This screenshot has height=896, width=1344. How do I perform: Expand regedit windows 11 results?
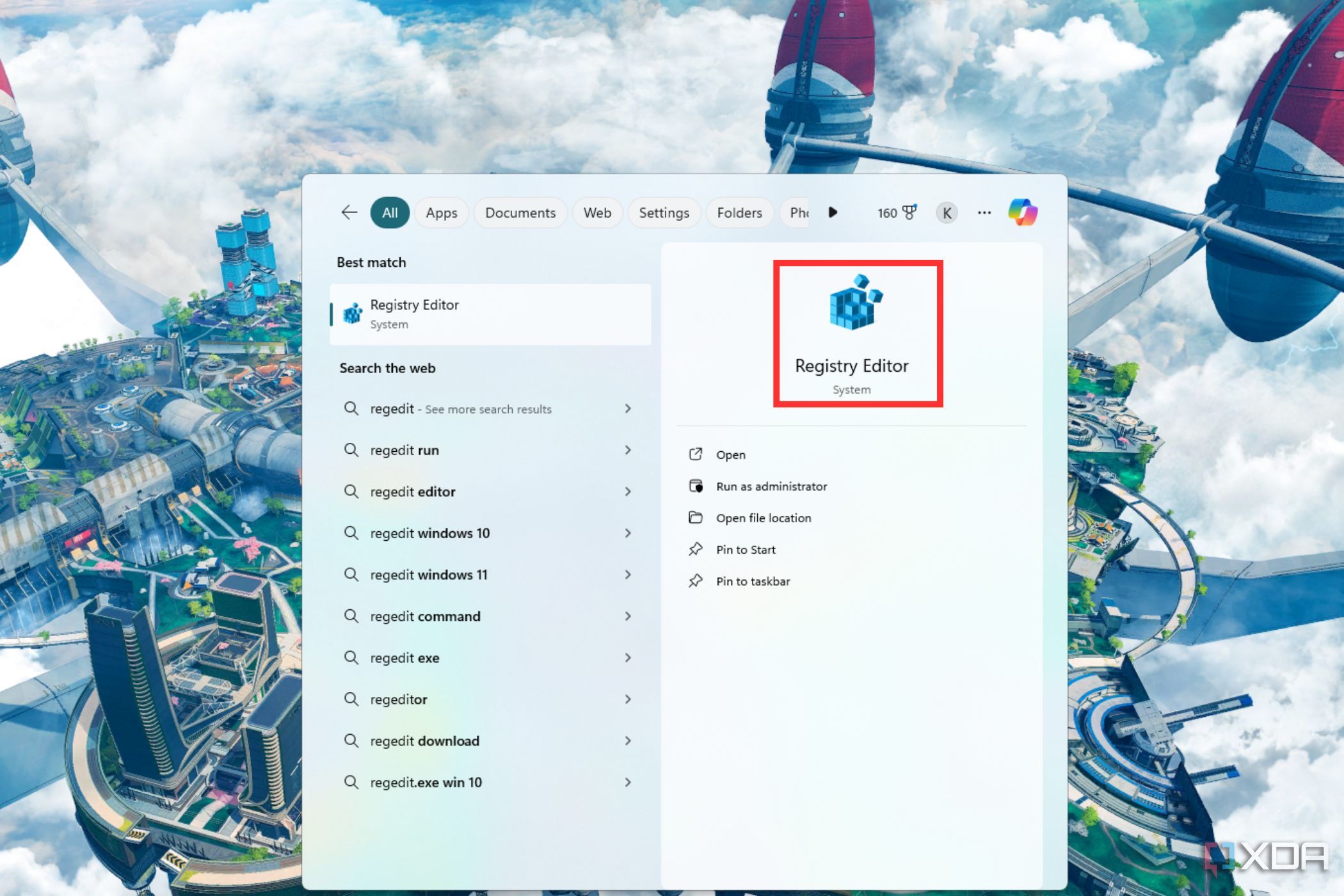point(629,574)
